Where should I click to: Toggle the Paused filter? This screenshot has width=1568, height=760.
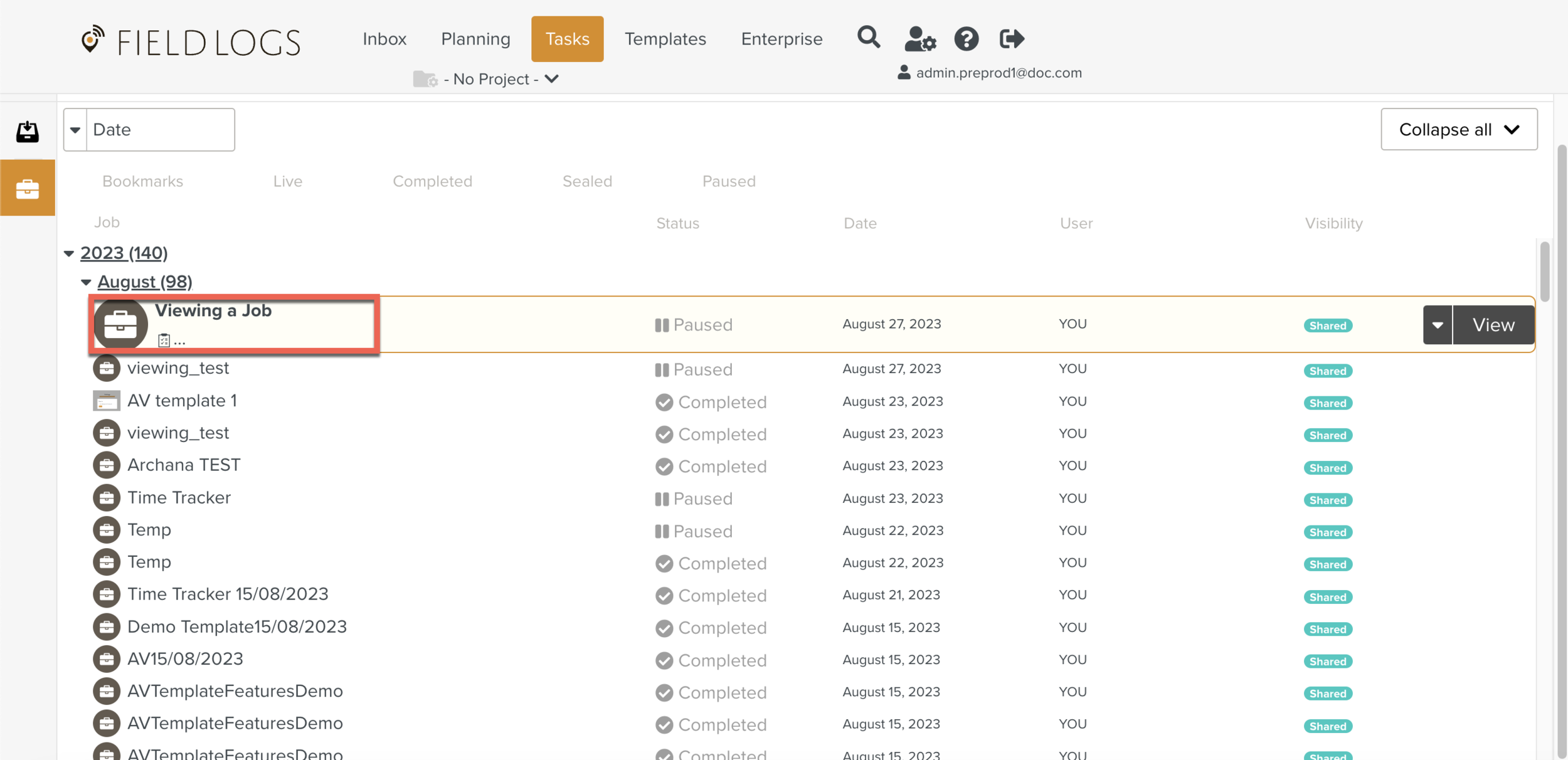pyautogui.click(x=728, y=181)
